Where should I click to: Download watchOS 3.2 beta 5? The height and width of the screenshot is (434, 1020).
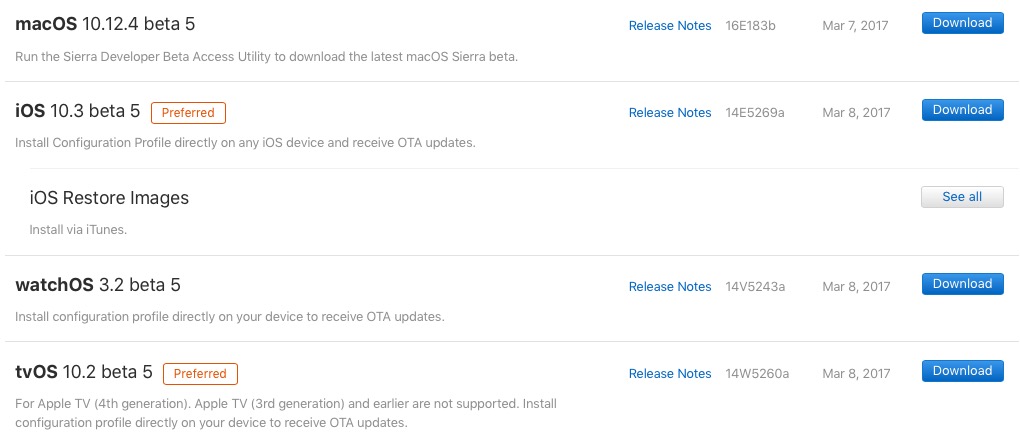(x=962, y=284)
